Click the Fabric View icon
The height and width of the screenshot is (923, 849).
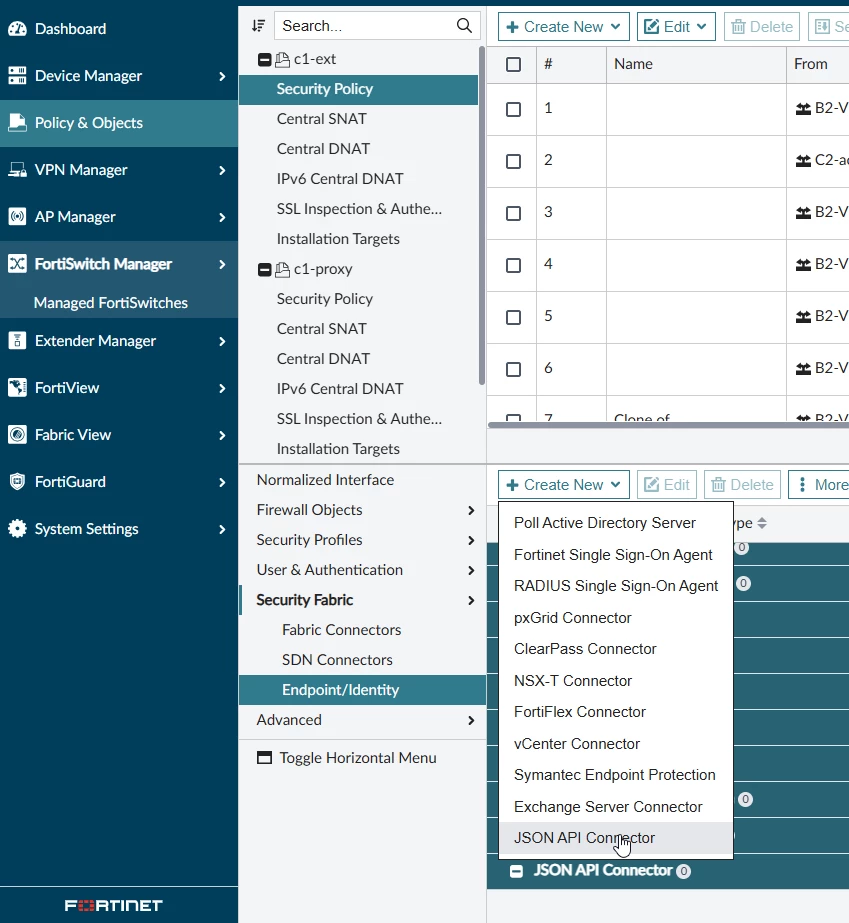coord(17,434)
